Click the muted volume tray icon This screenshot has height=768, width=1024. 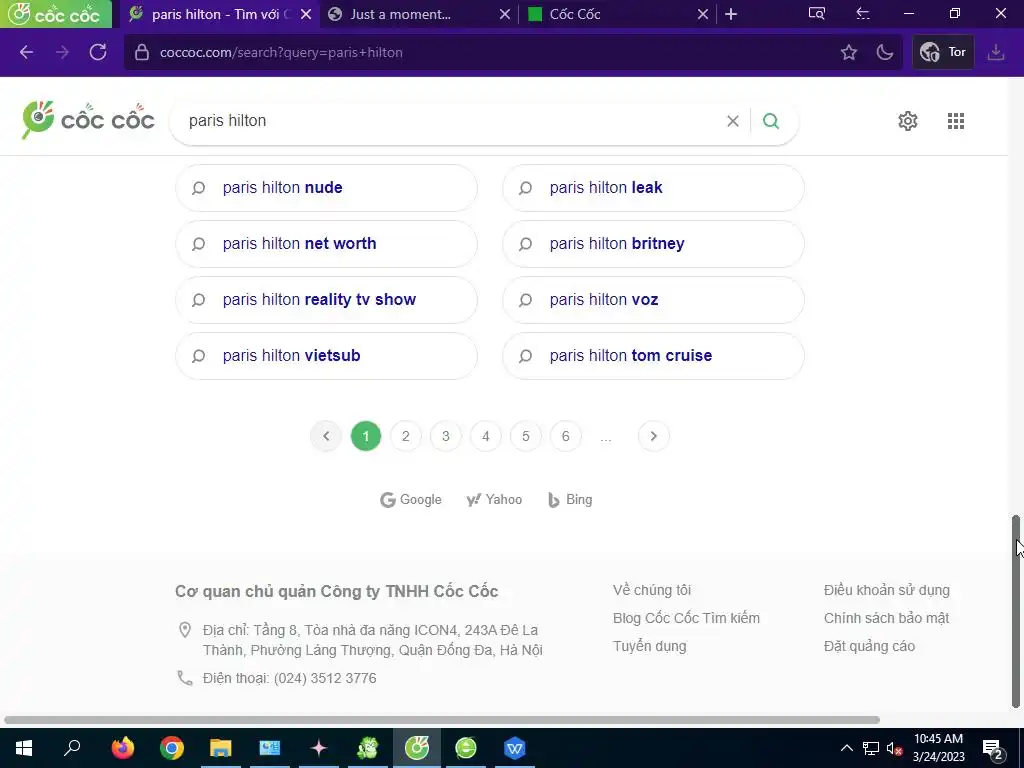(x=894, y=748)
